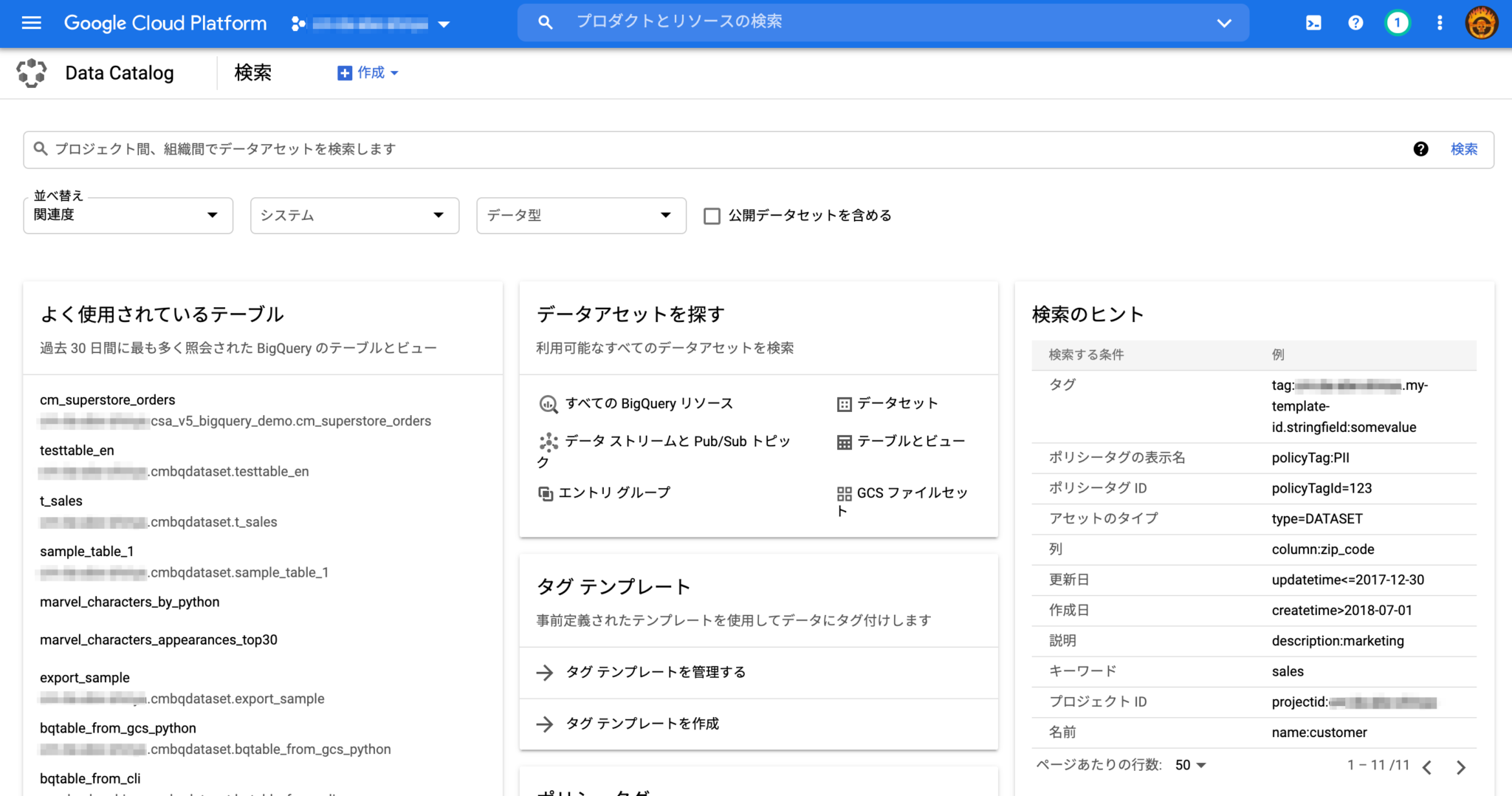
Task: Open the navigation hamburger menu
Action: [31, 23]
